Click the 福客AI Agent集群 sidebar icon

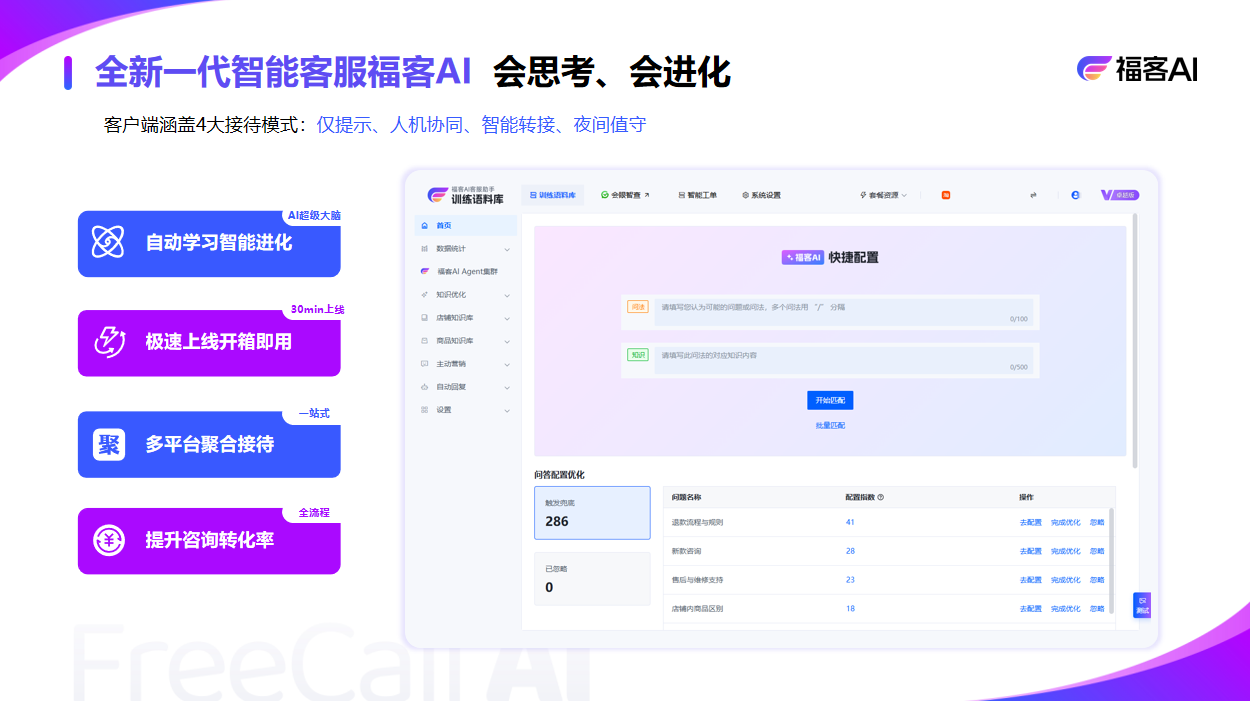[426, 271]
